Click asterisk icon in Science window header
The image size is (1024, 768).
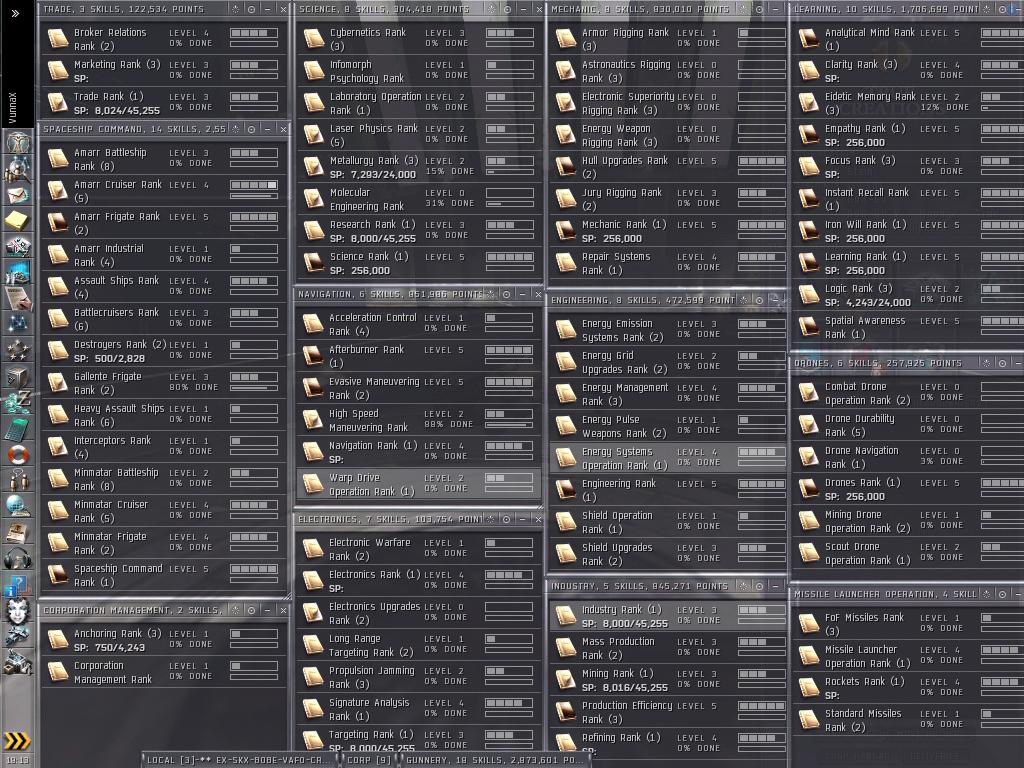[x=491, y=9]
